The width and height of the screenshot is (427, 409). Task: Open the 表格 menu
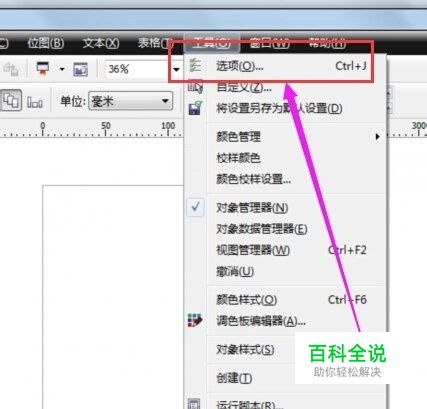[x=154, y=43]
